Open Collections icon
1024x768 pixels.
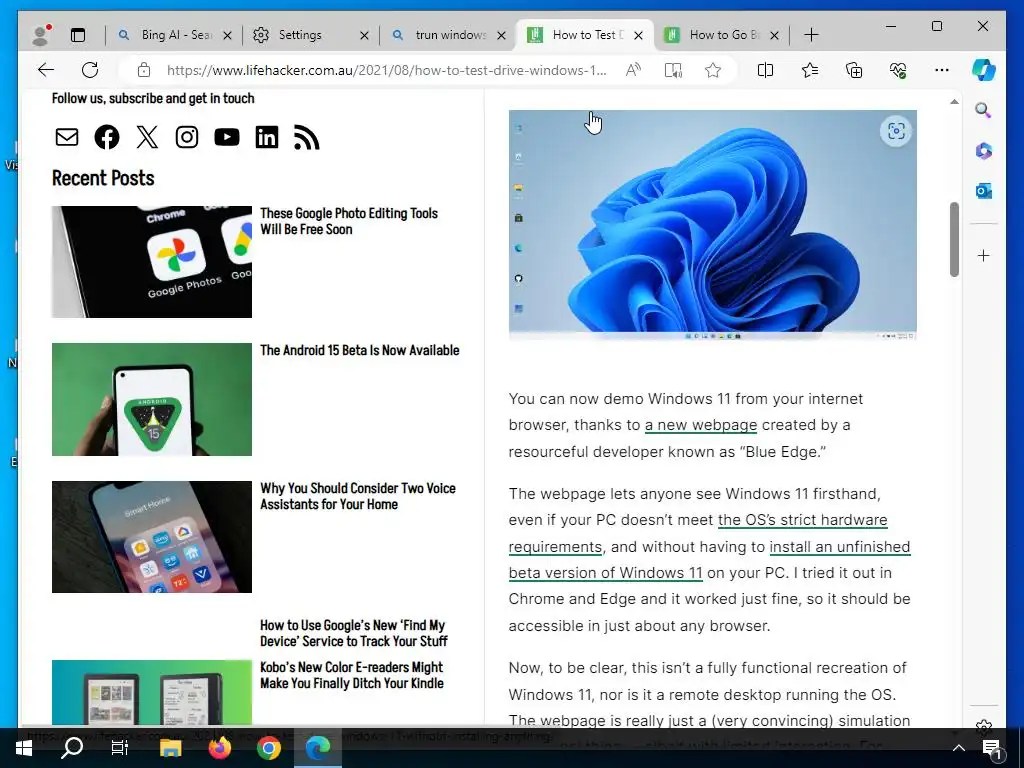click(854, 70)
